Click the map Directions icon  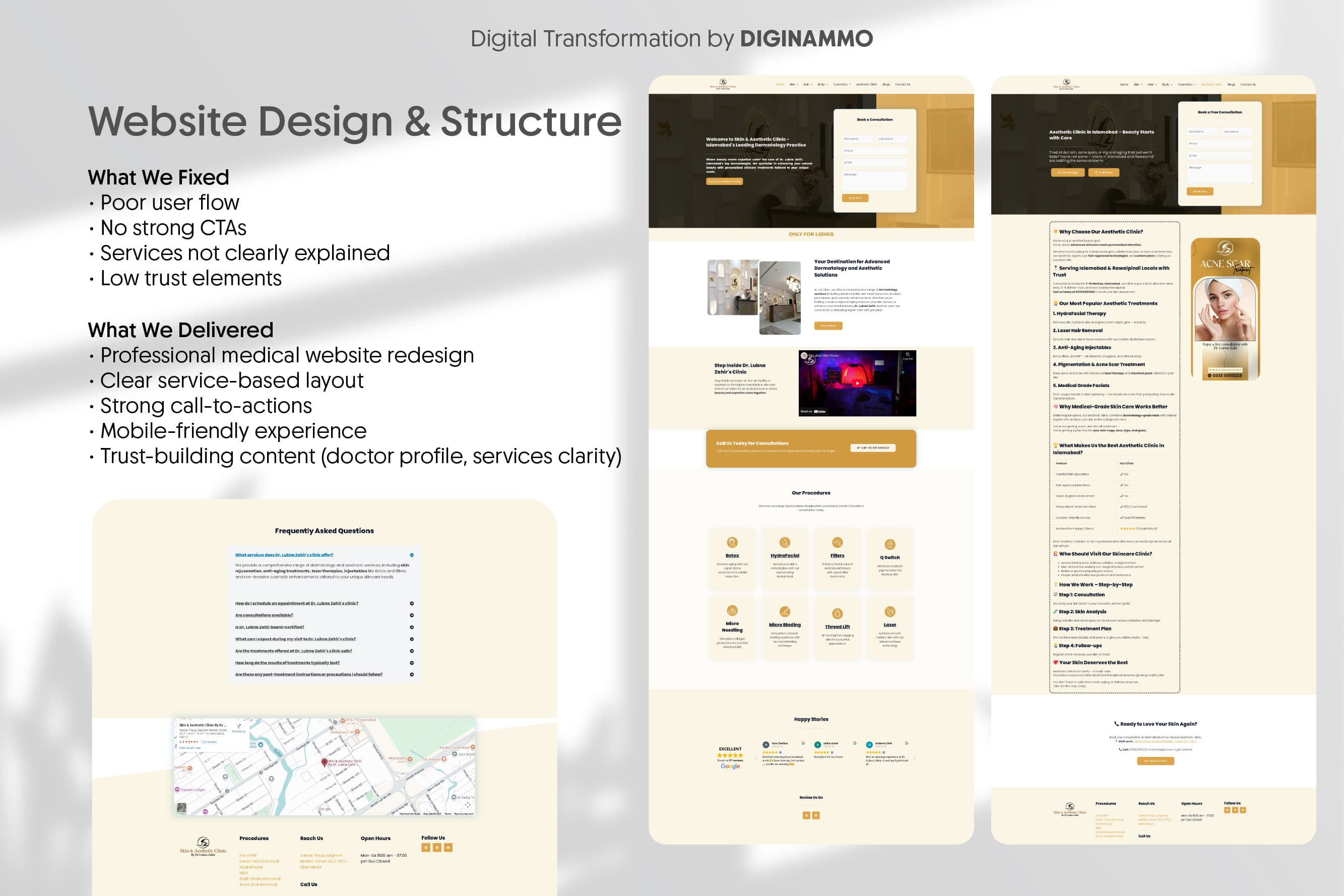239,726
